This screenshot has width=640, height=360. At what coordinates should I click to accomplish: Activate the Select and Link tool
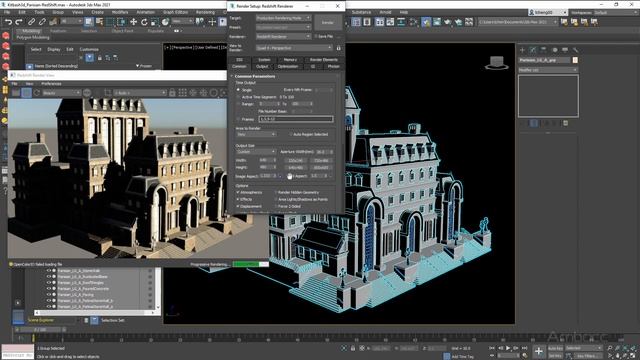31,22
